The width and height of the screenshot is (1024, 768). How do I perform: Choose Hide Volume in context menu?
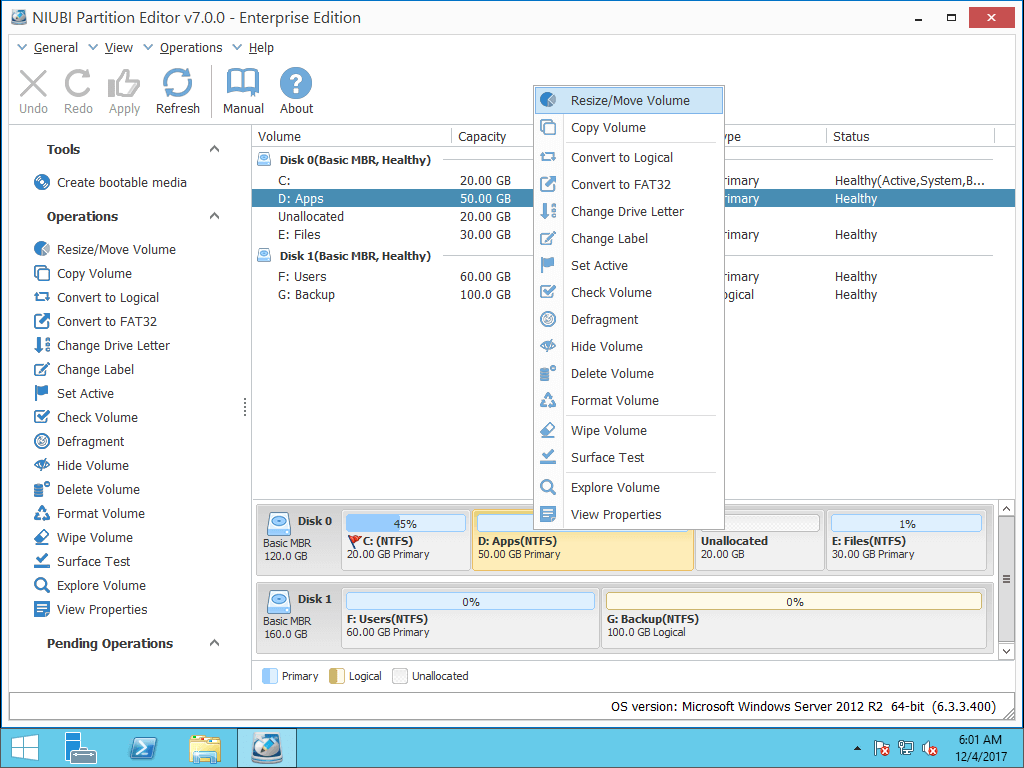[x=629, y=346]
